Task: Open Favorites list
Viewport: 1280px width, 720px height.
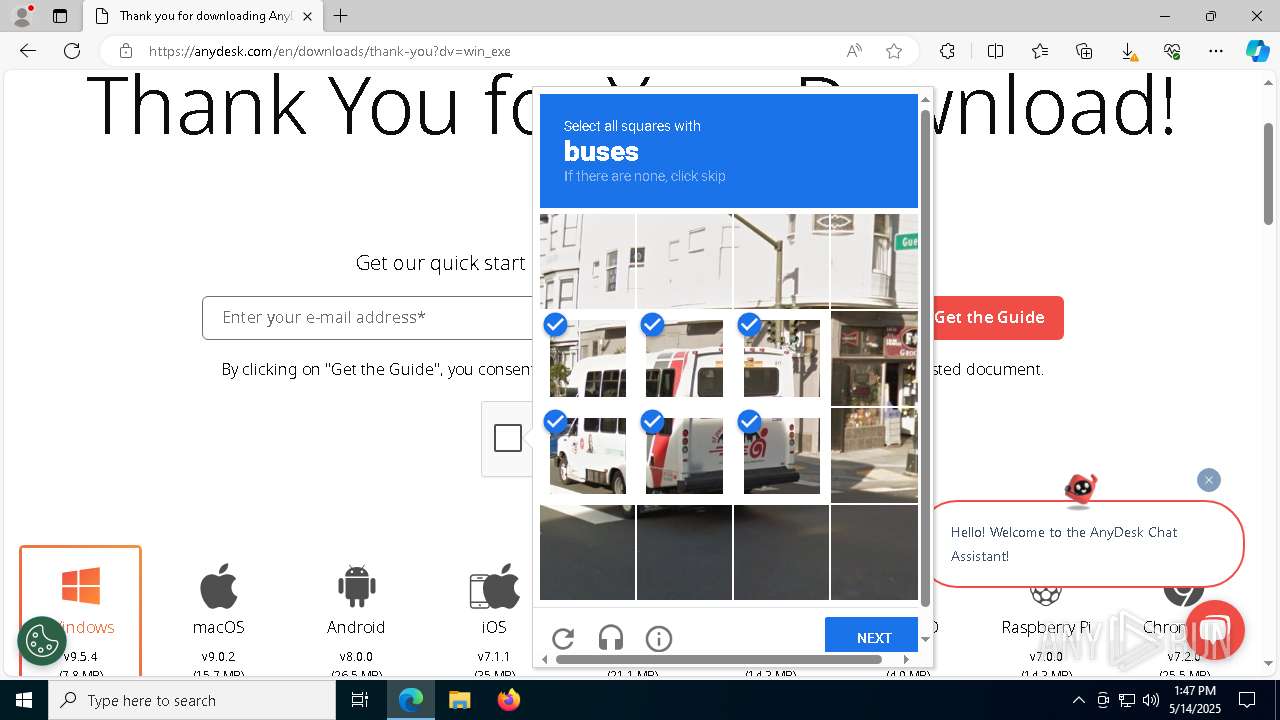Action: click(x=1040, y=51)
